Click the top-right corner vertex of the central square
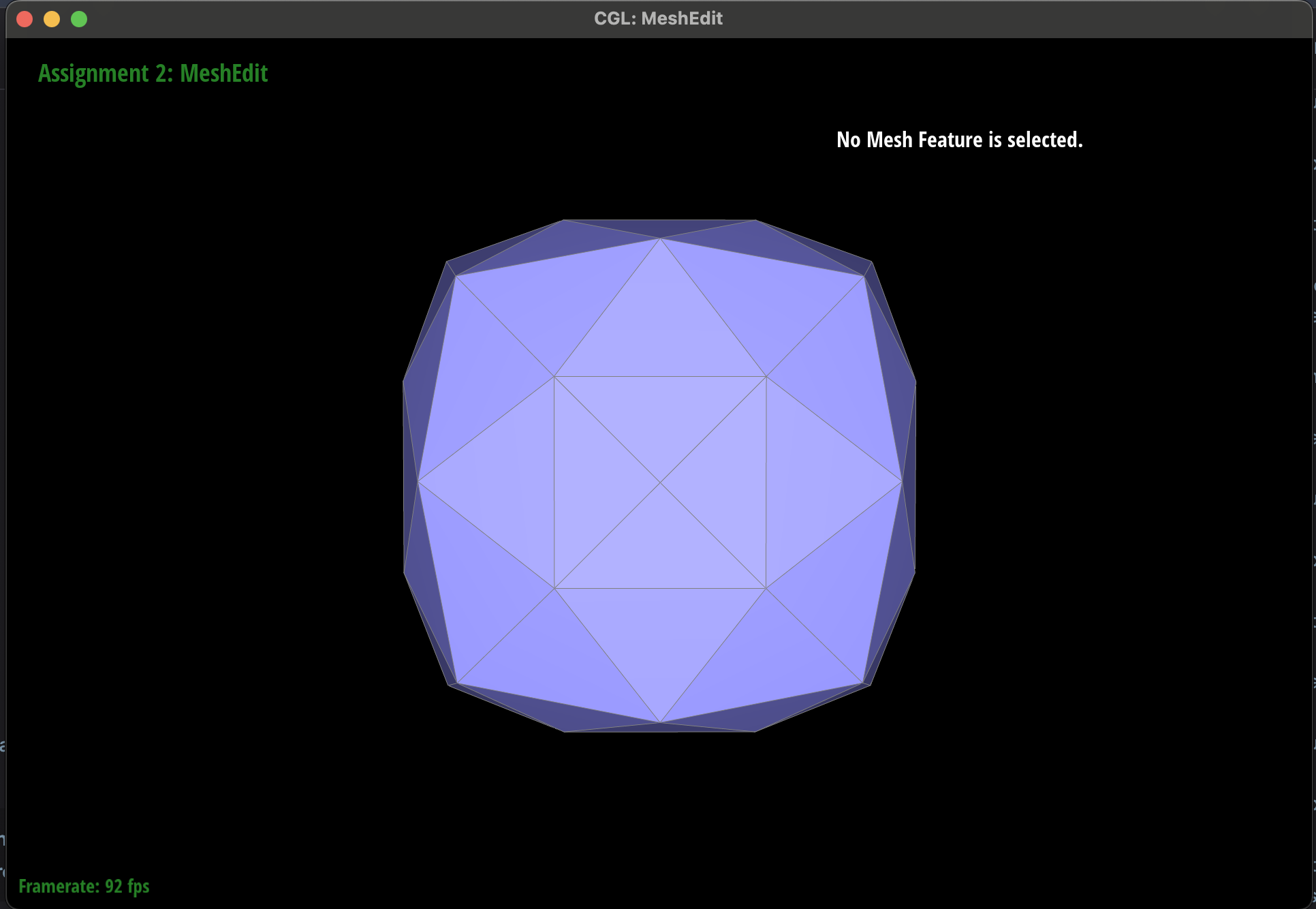 point(766,376)
